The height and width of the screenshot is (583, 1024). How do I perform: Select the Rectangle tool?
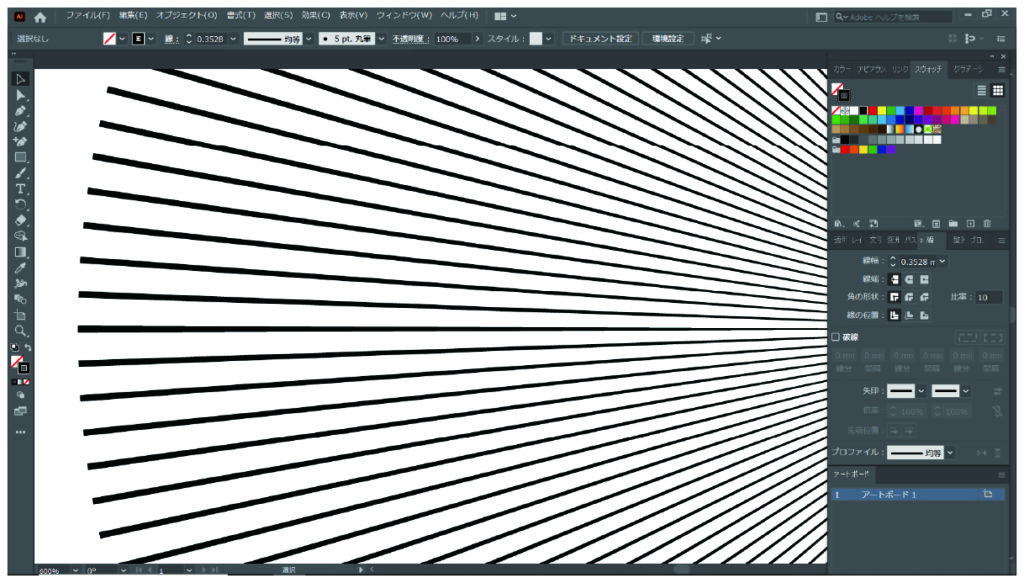[20, 157]
